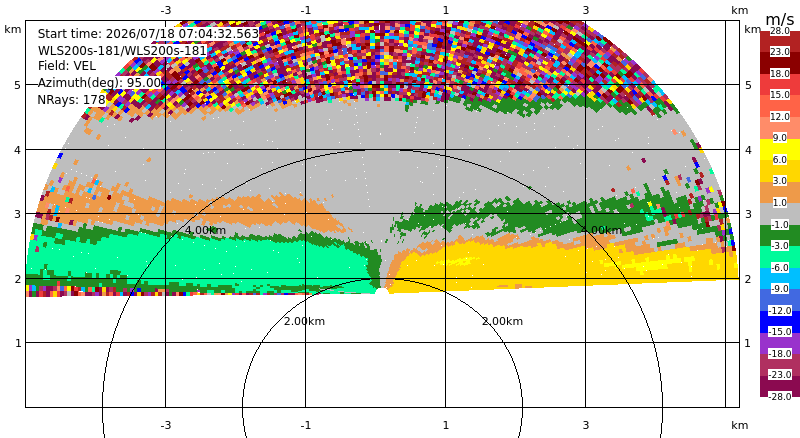
Task: Click the -3 tick label on bottom axis
Action: 165,425
